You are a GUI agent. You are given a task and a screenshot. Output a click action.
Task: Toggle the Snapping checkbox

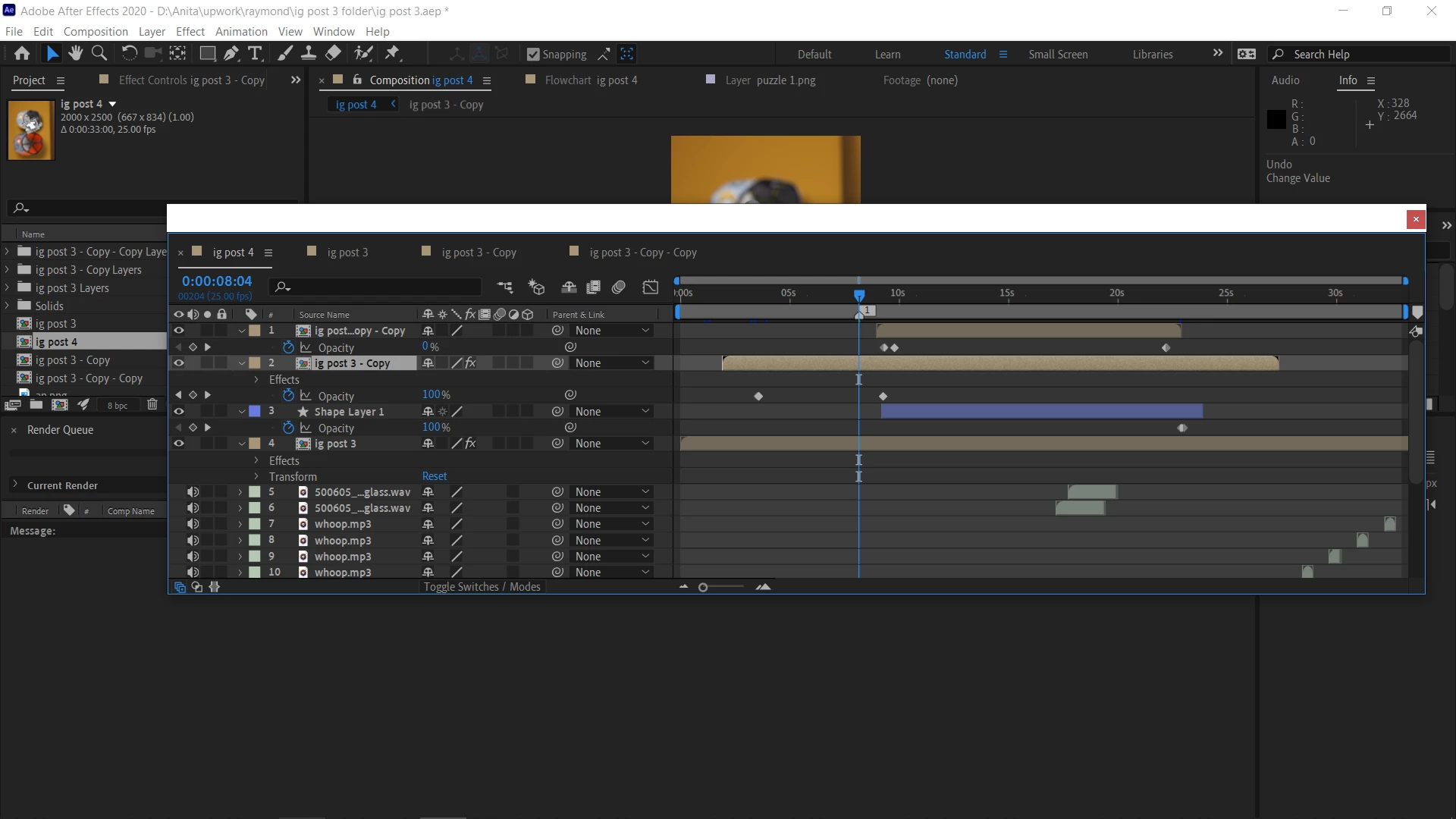533,55
